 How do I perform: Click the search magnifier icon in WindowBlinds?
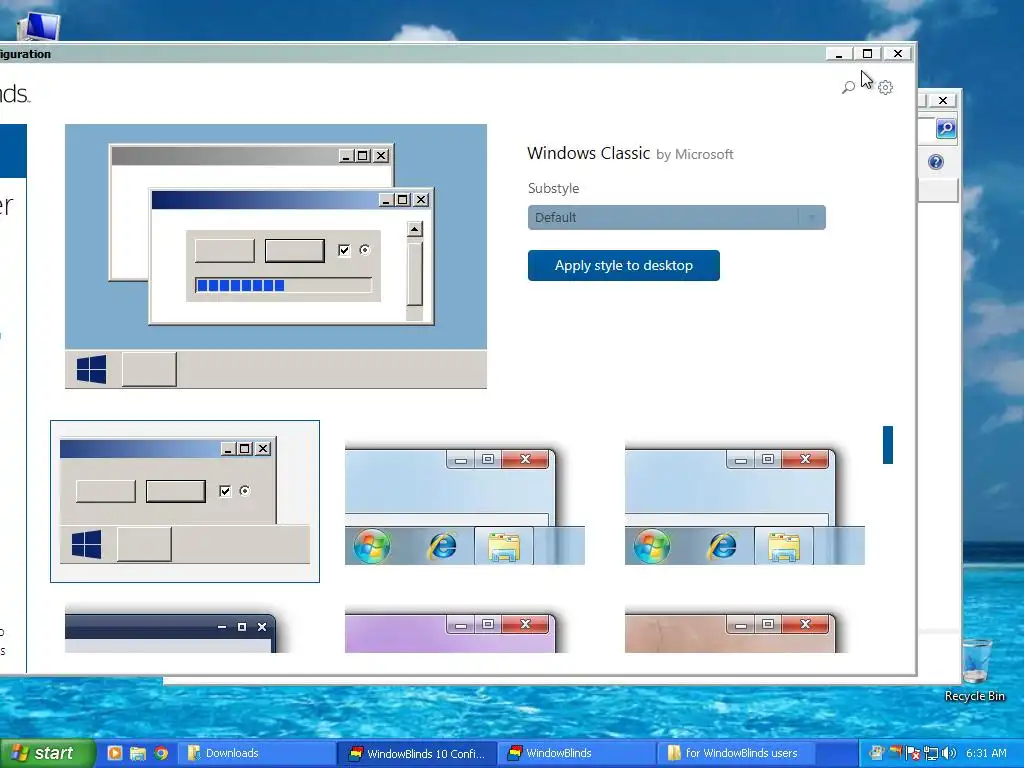point(848,87)
